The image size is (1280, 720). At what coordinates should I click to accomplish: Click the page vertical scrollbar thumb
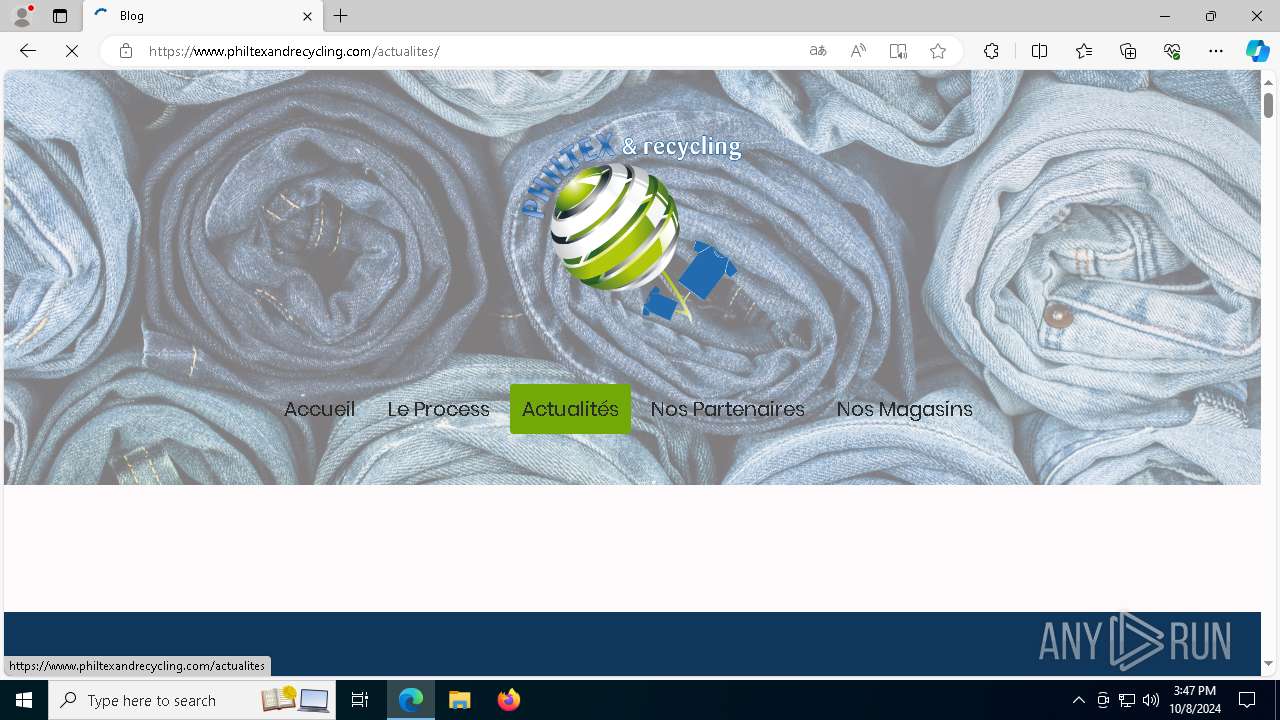[x=1268, y=104]
